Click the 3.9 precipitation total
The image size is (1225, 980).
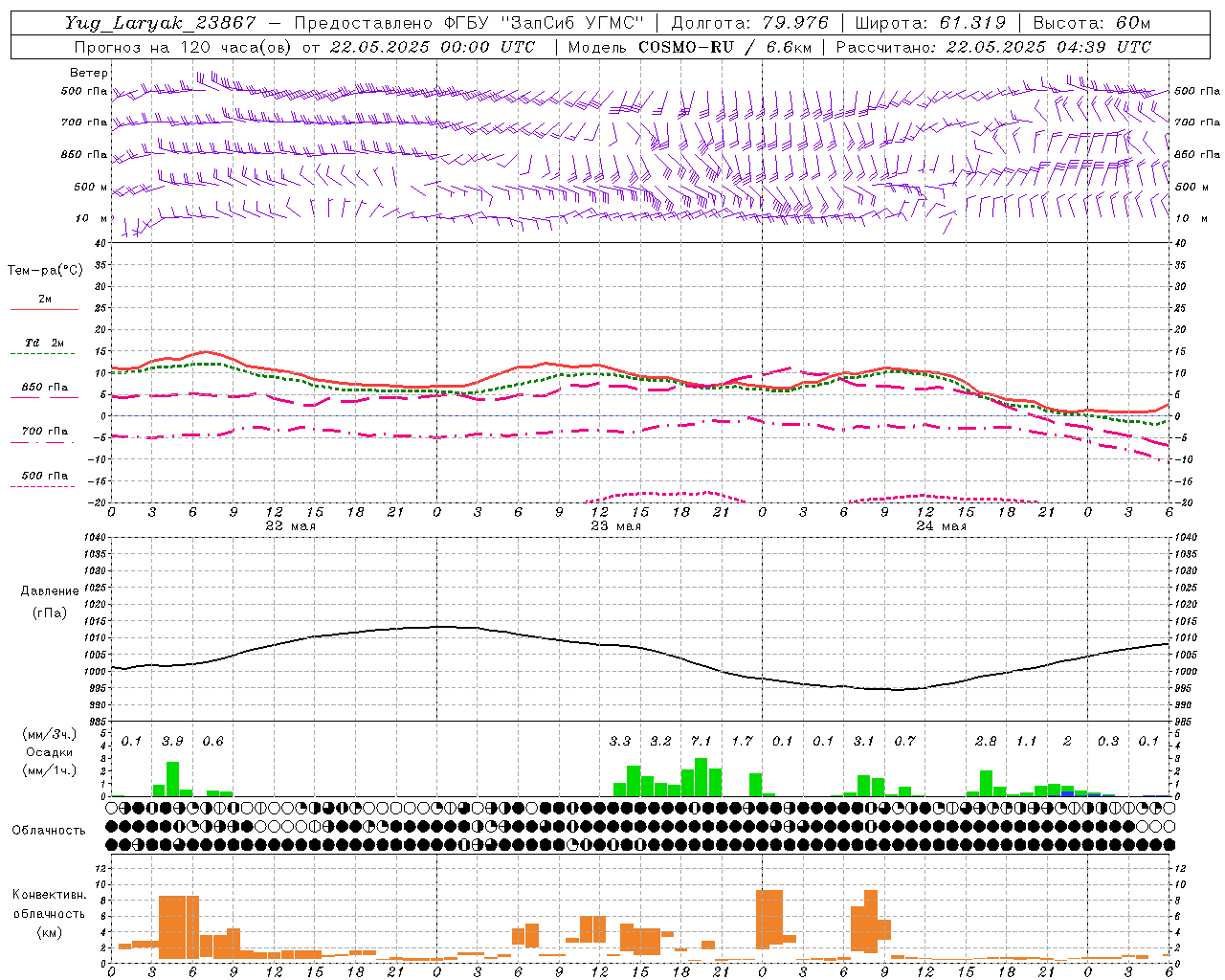point(172,741)
